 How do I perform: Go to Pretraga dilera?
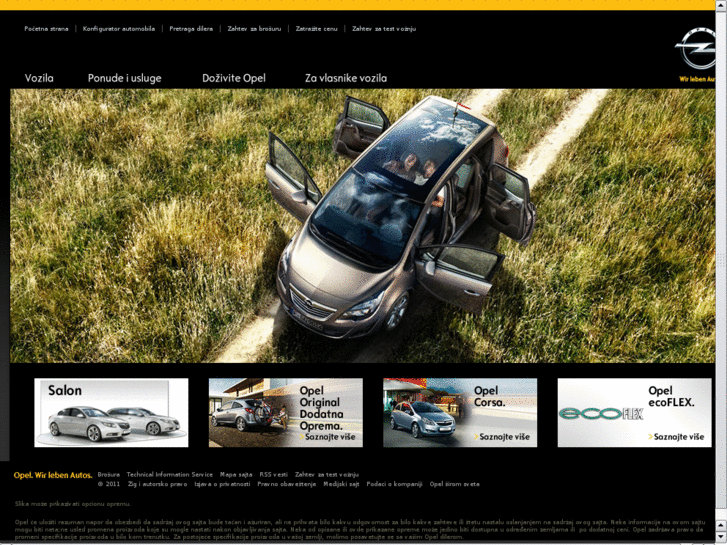[x=191, y=29]
